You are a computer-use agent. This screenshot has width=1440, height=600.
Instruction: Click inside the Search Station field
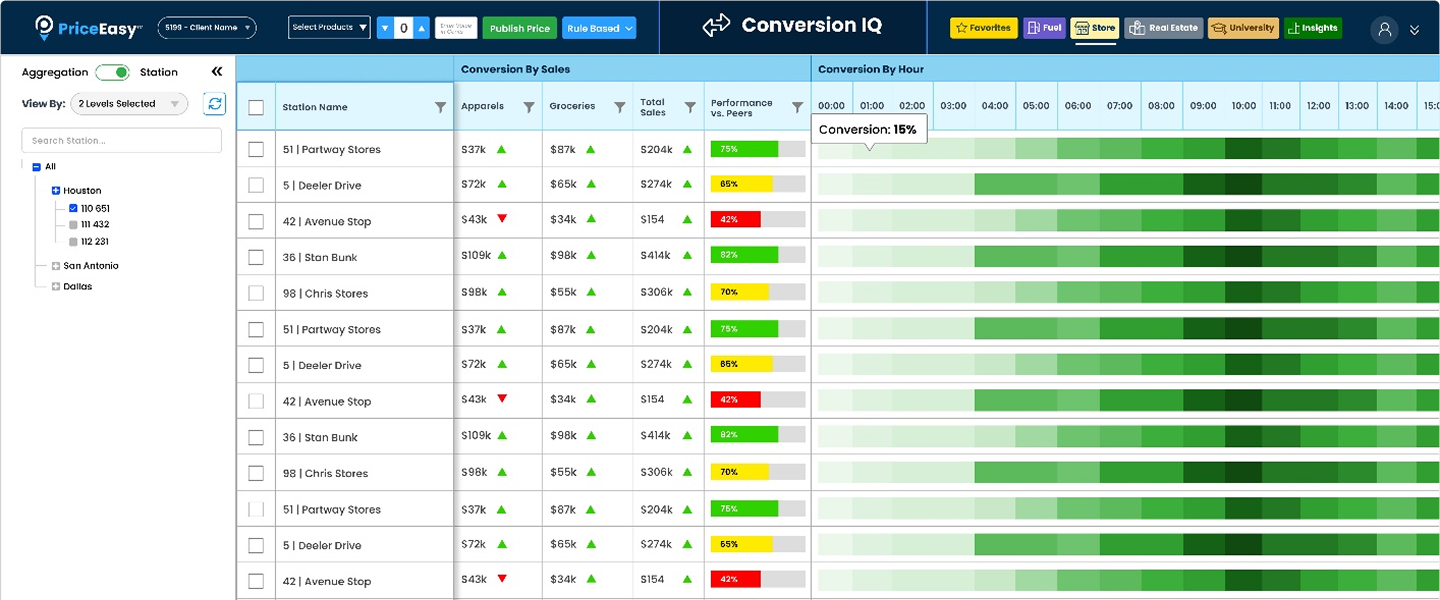[x=120, y=140]
